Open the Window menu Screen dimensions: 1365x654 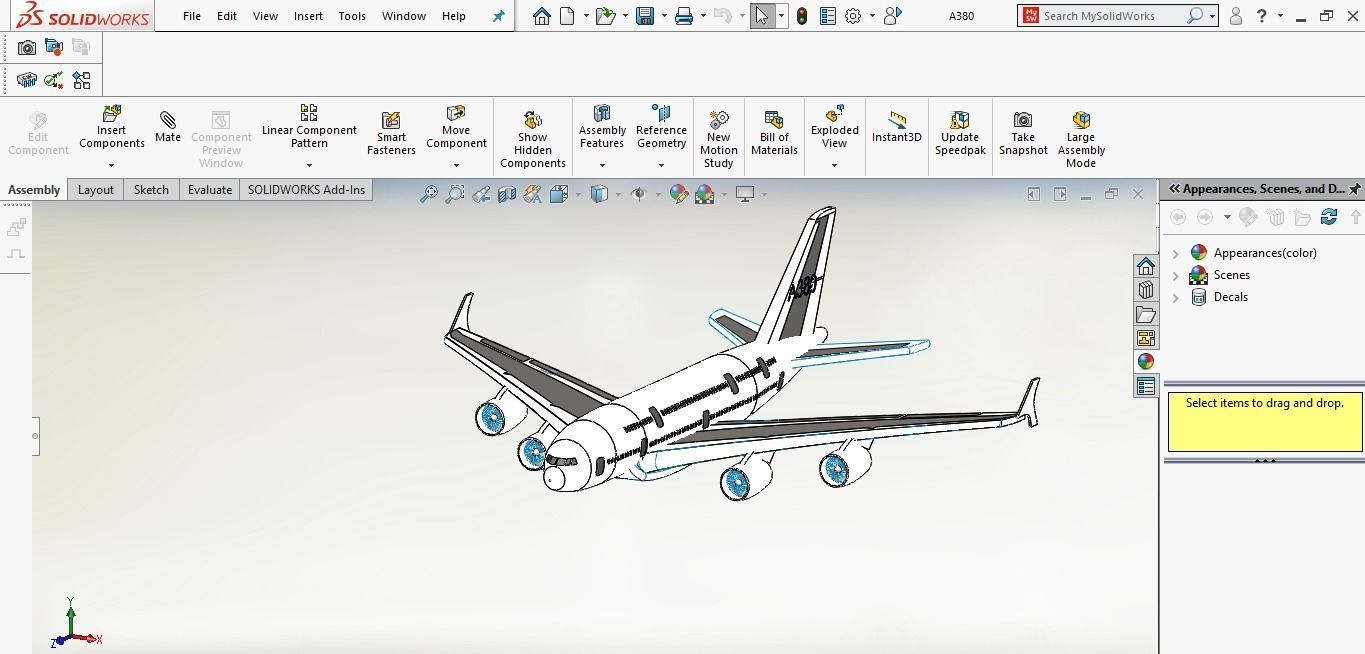[404, 16]
